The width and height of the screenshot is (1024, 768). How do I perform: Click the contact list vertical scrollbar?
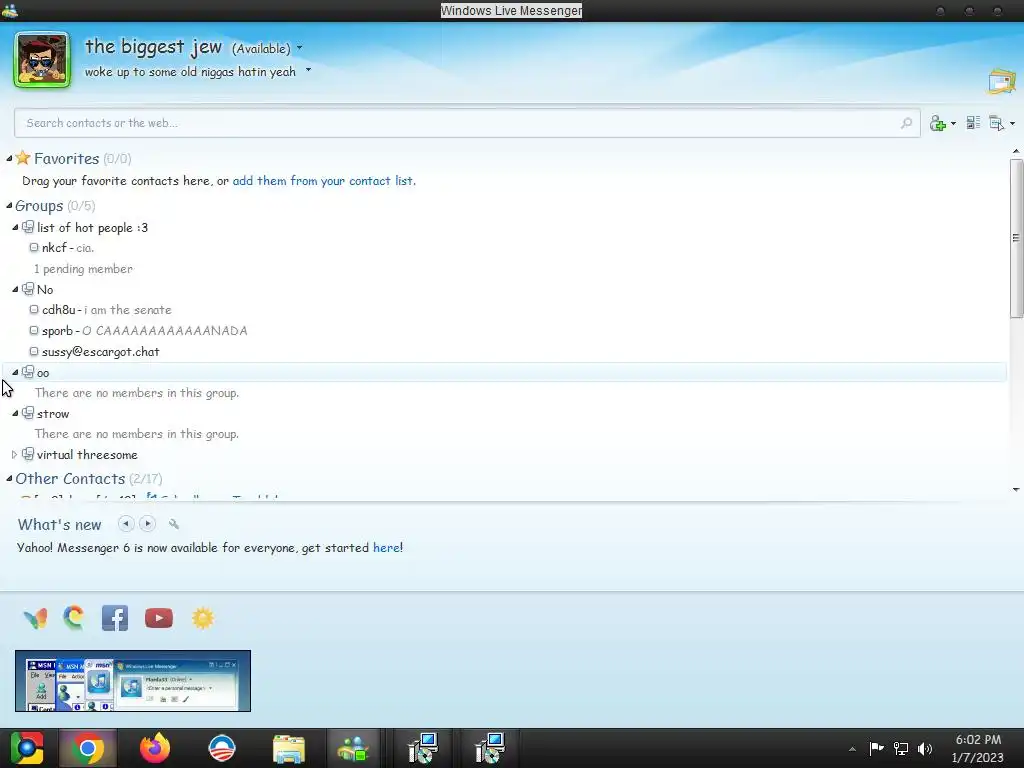point(1016,238)
